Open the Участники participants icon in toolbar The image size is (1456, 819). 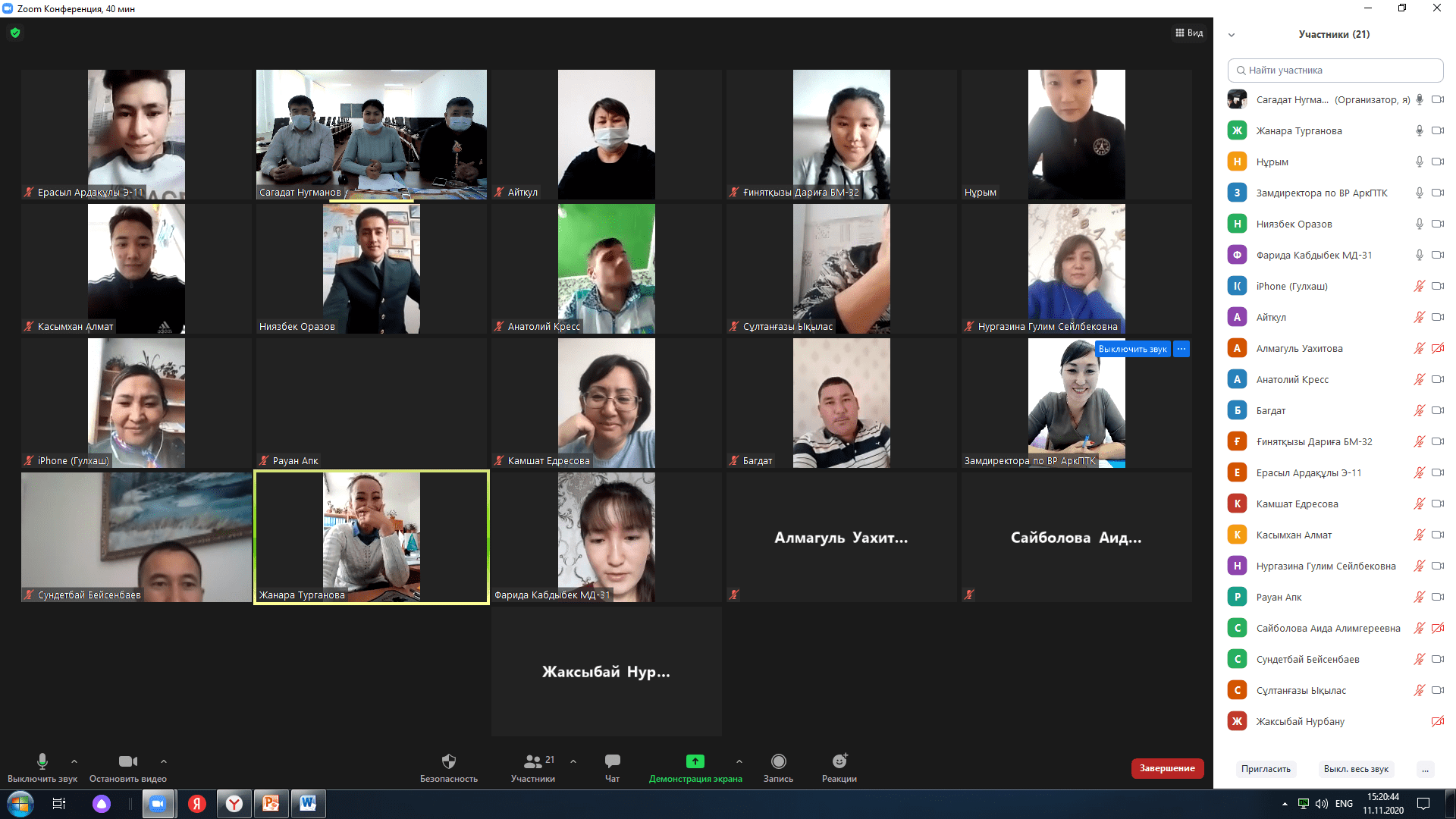(533, 761)
